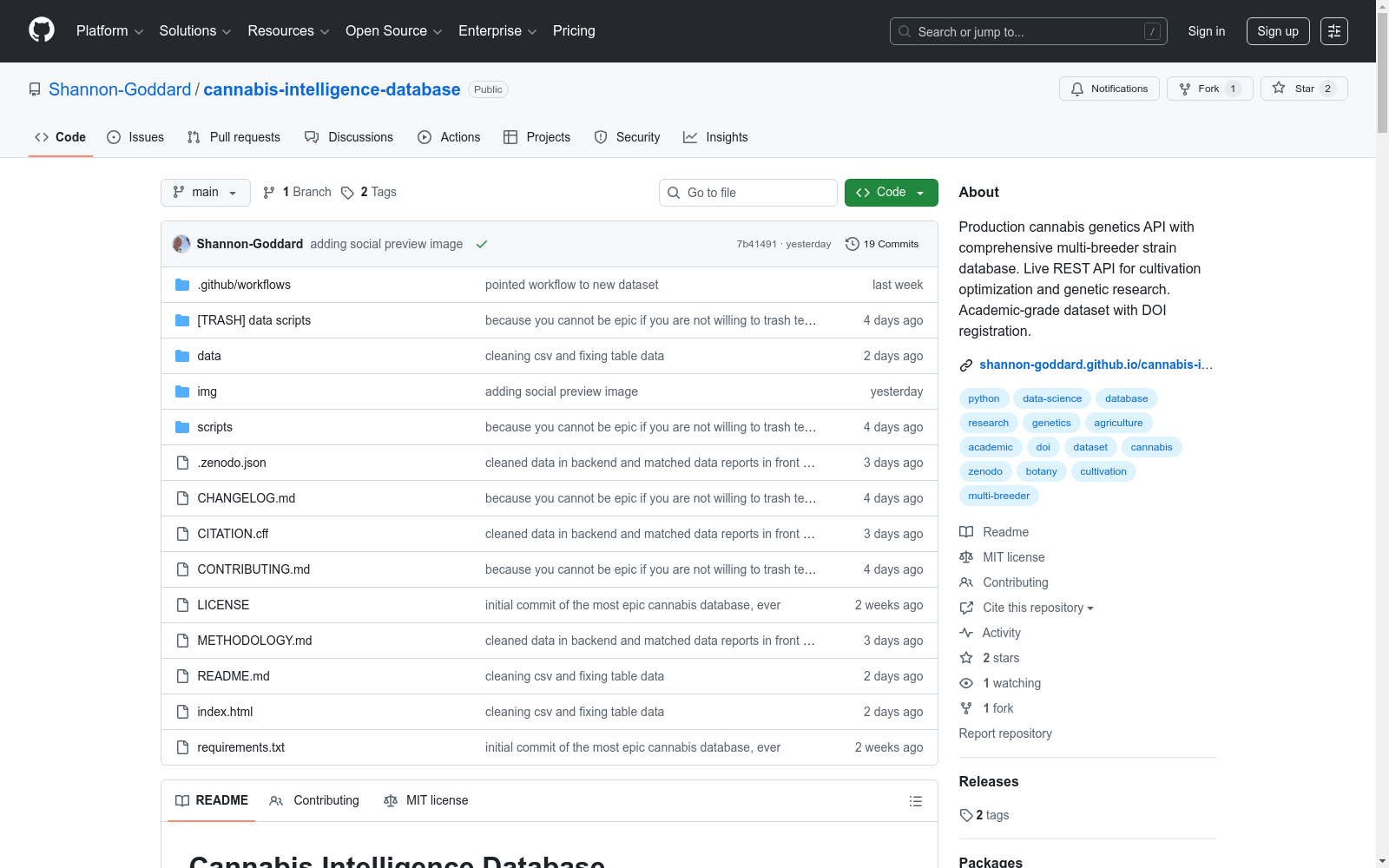This screenshot has width=1389, height=868.
Task: Click the eye icon beside 1 watching
Action: point(966,683)
